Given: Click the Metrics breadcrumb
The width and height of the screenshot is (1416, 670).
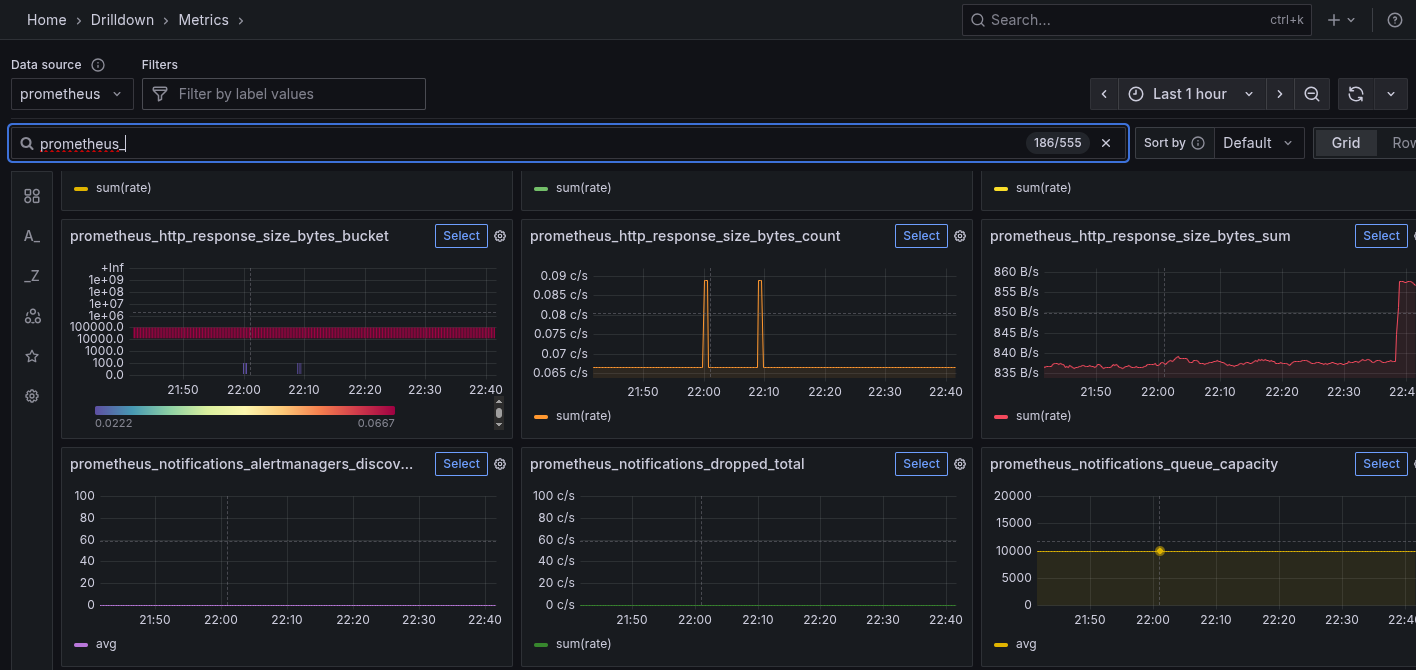Looking at the screenshot, I should pyautogui.click(x=203, y=20).
